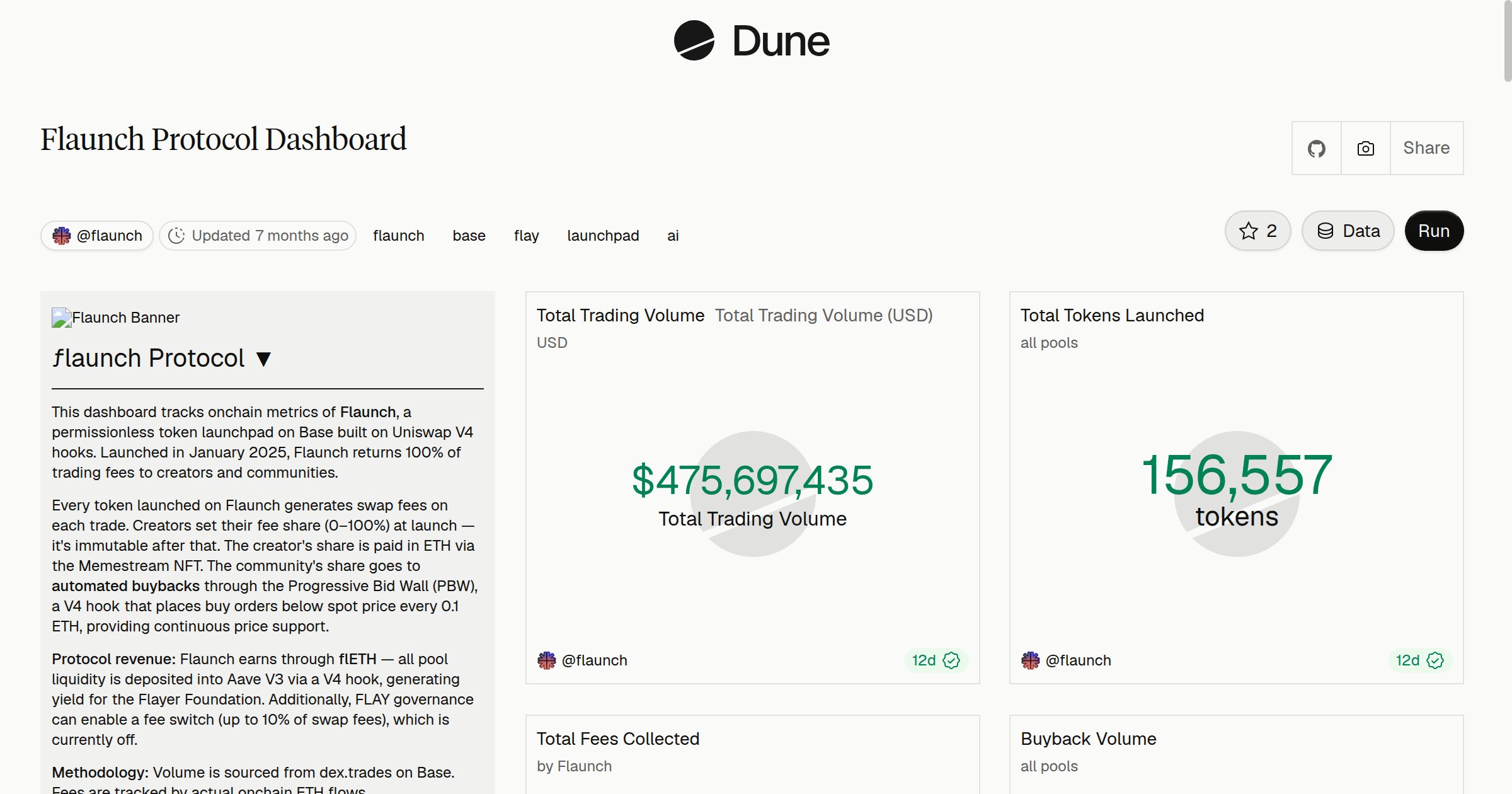1512x794 pixels.
Task: Select the base tag
Action: (469, 236)
